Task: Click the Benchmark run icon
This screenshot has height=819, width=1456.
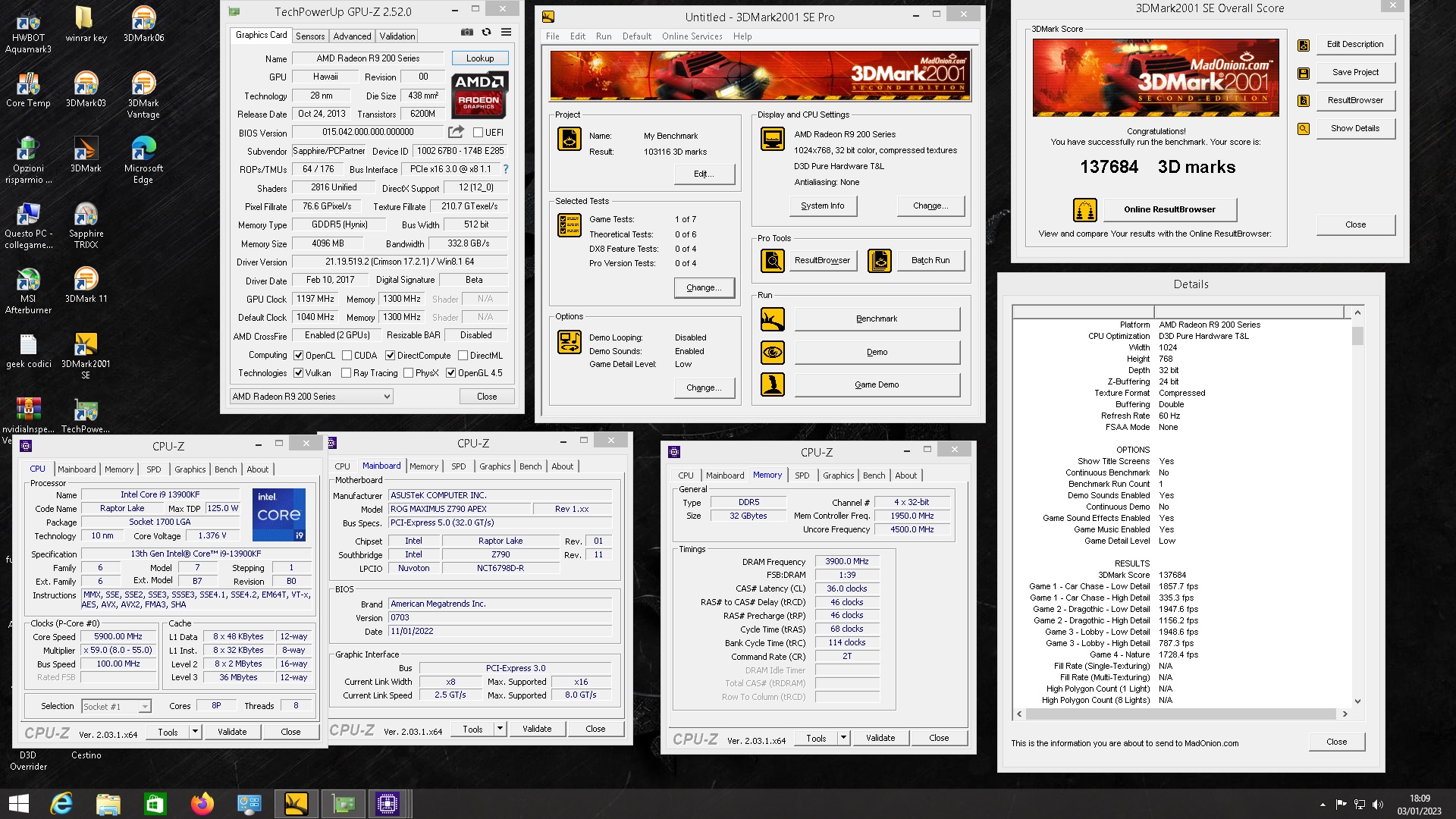Action: (x=772, y=319)
